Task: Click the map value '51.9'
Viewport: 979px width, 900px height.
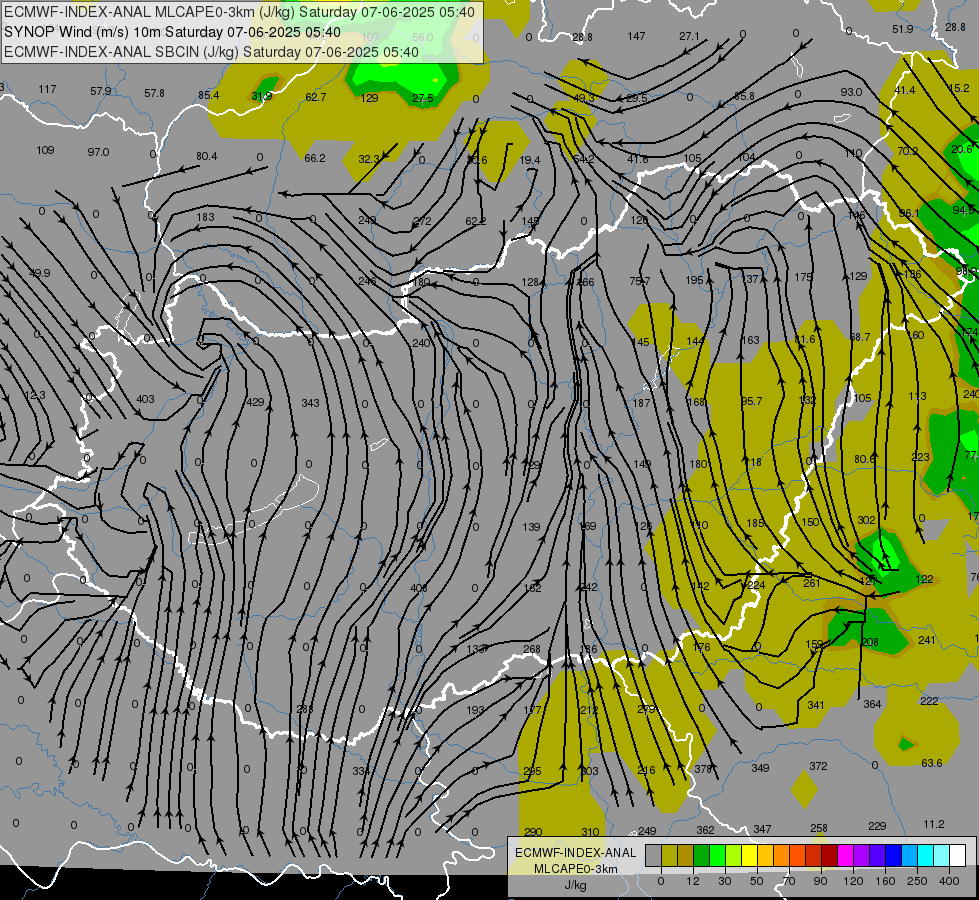Action: pos(903,29)
